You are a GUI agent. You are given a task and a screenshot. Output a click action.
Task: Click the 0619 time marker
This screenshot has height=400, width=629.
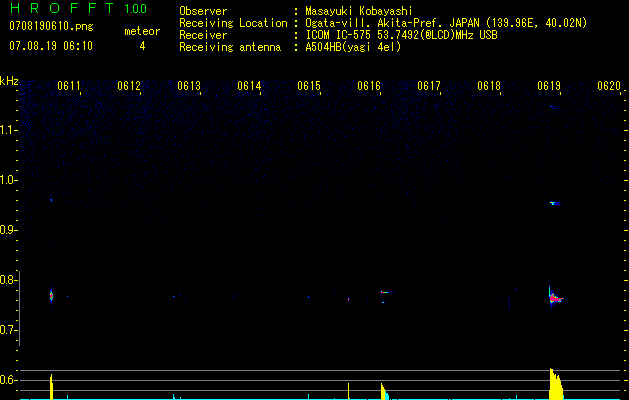point(549,86)
